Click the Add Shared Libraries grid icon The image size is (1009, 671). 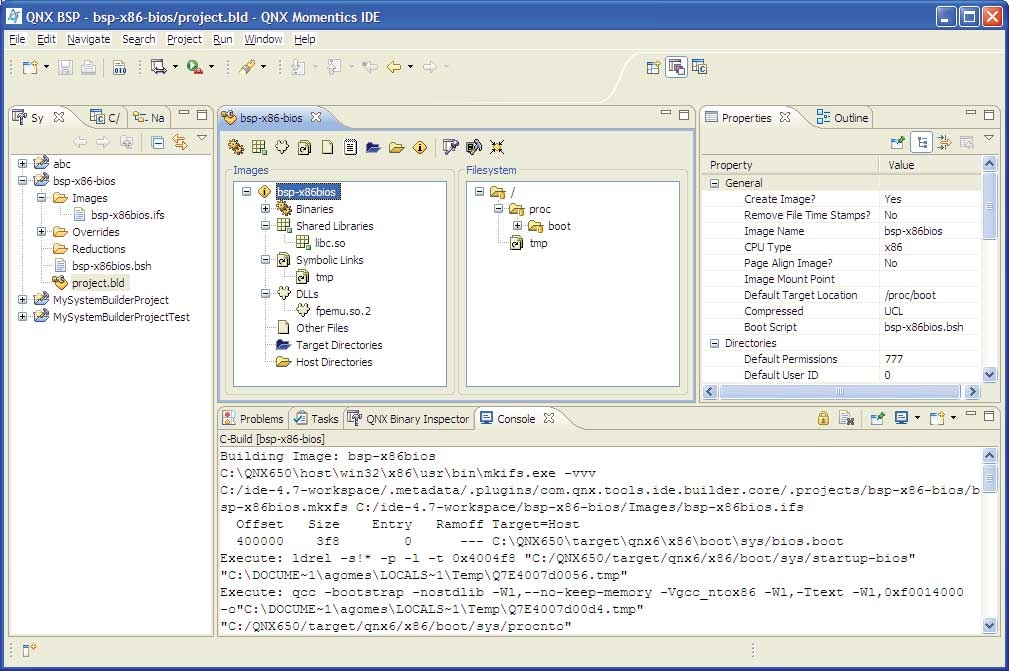click(259, 147)
